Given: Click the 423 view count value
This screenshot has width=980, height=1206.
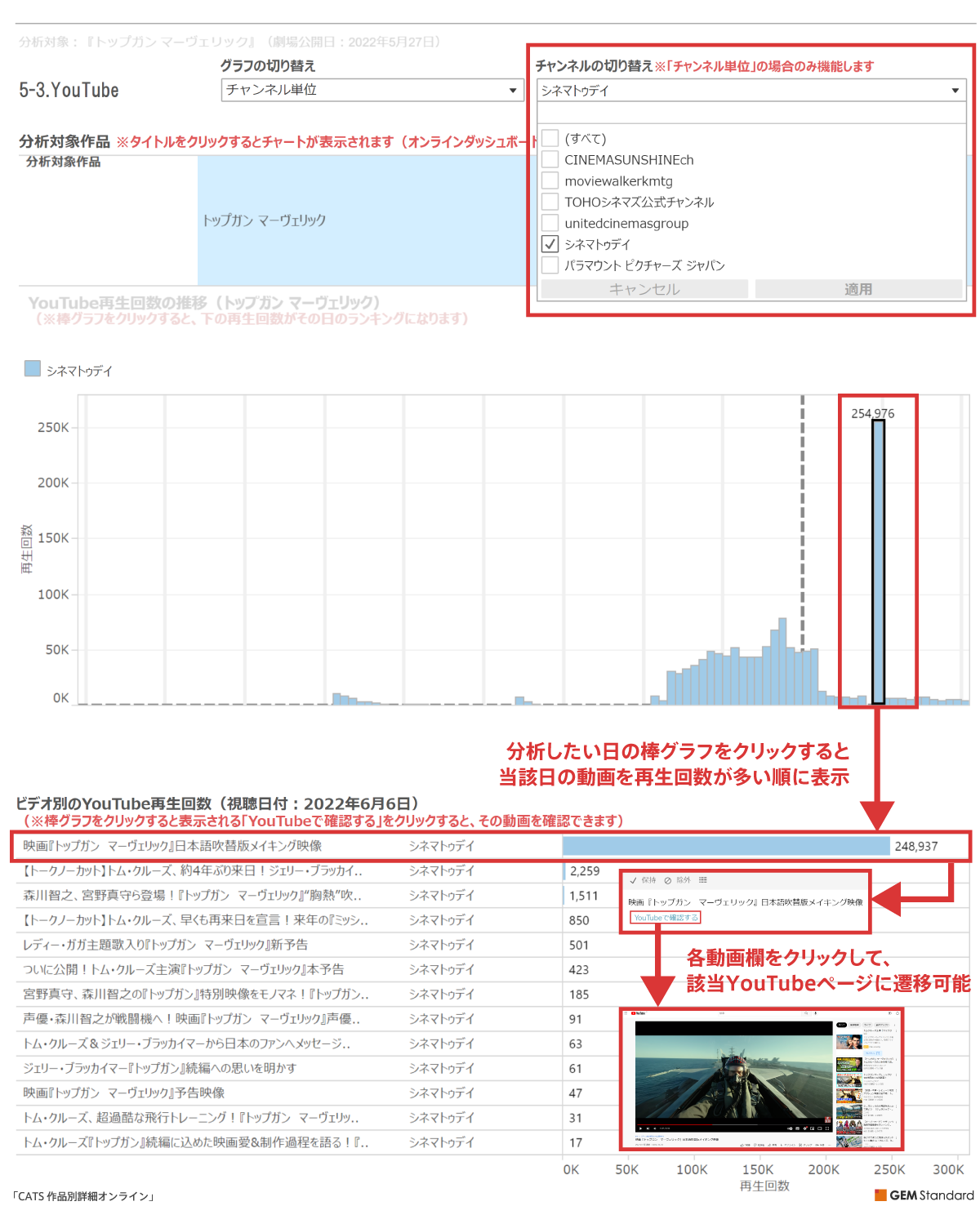Looking at the screenshot, I should [579, 969].
